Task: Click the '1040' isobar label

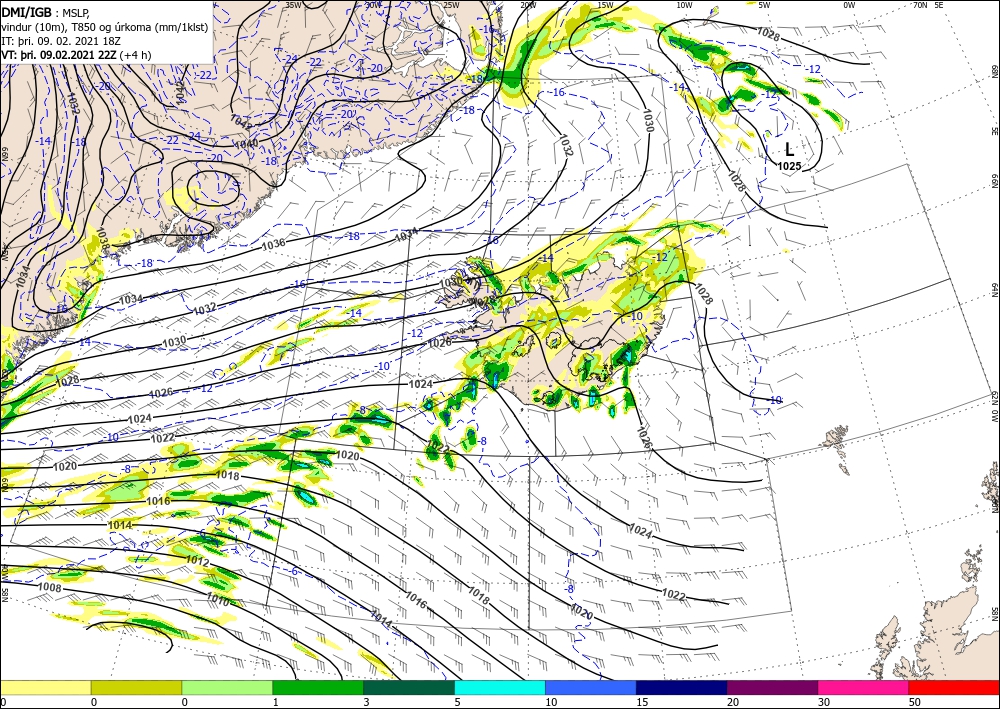Action: point(246,144)
